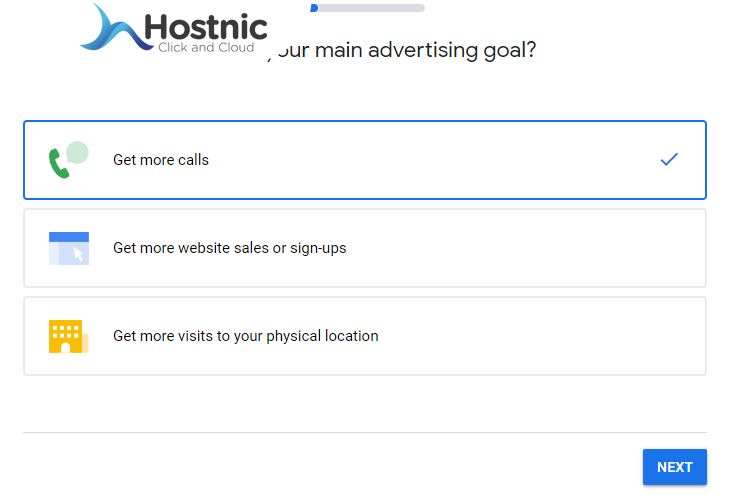Click the NEXT button
This screenshot has width=729, height=500.
[675, 467]
